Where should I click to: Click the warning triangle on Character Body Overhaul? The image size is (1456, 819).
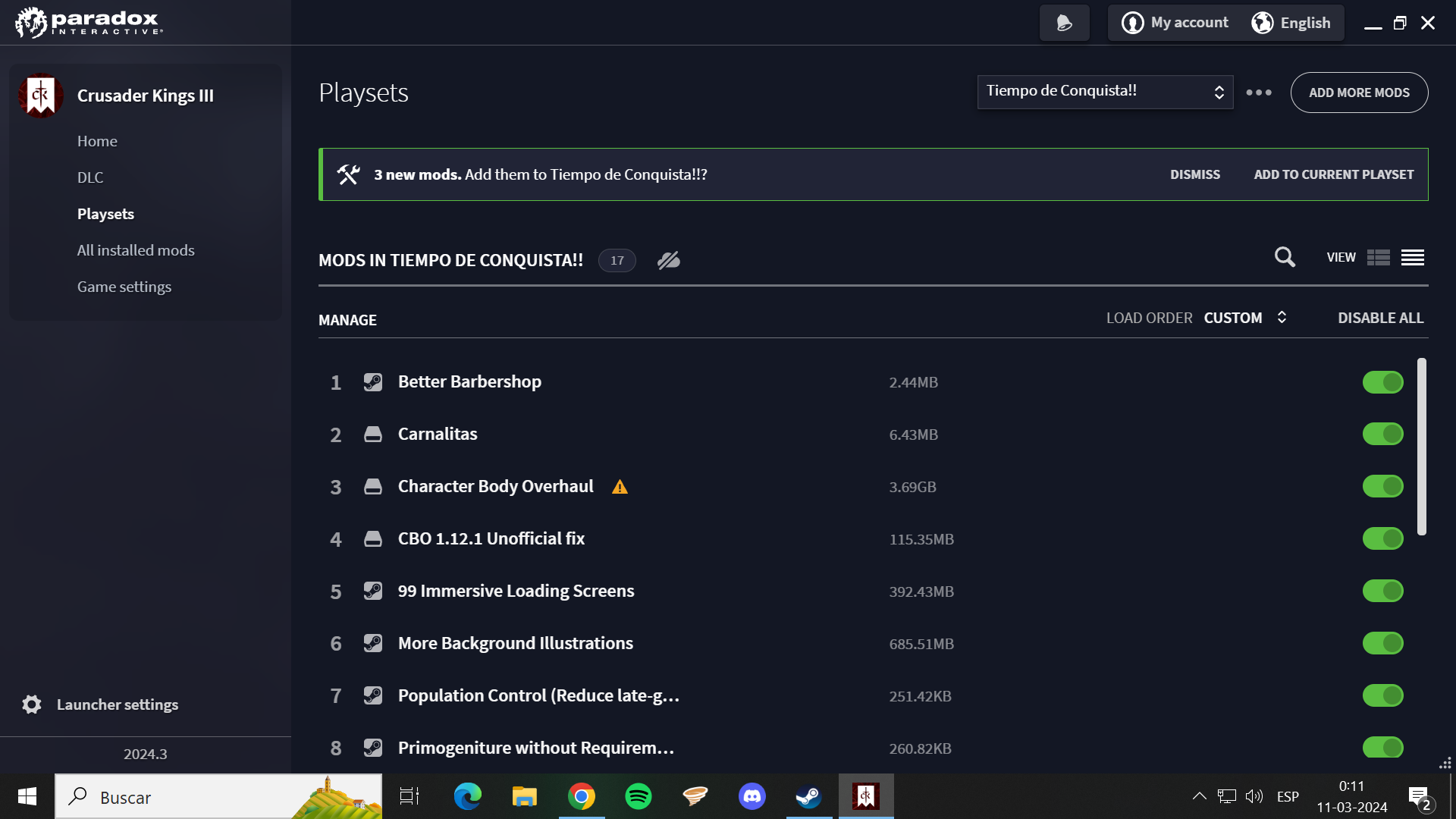pos(620,487)
